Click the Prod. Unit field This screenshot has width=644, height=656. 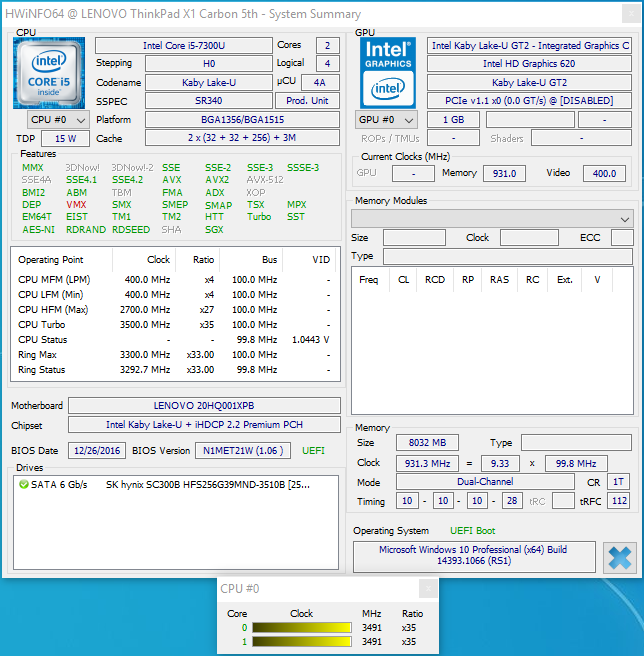[307, 101]
